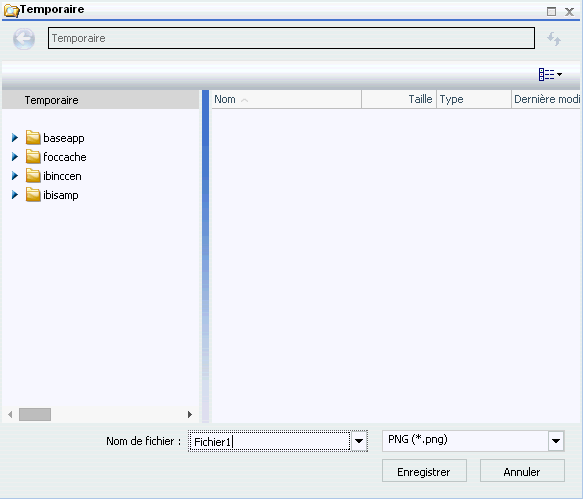Select the baseapp folder icon
583x499 pixels.
click(33, 138)
